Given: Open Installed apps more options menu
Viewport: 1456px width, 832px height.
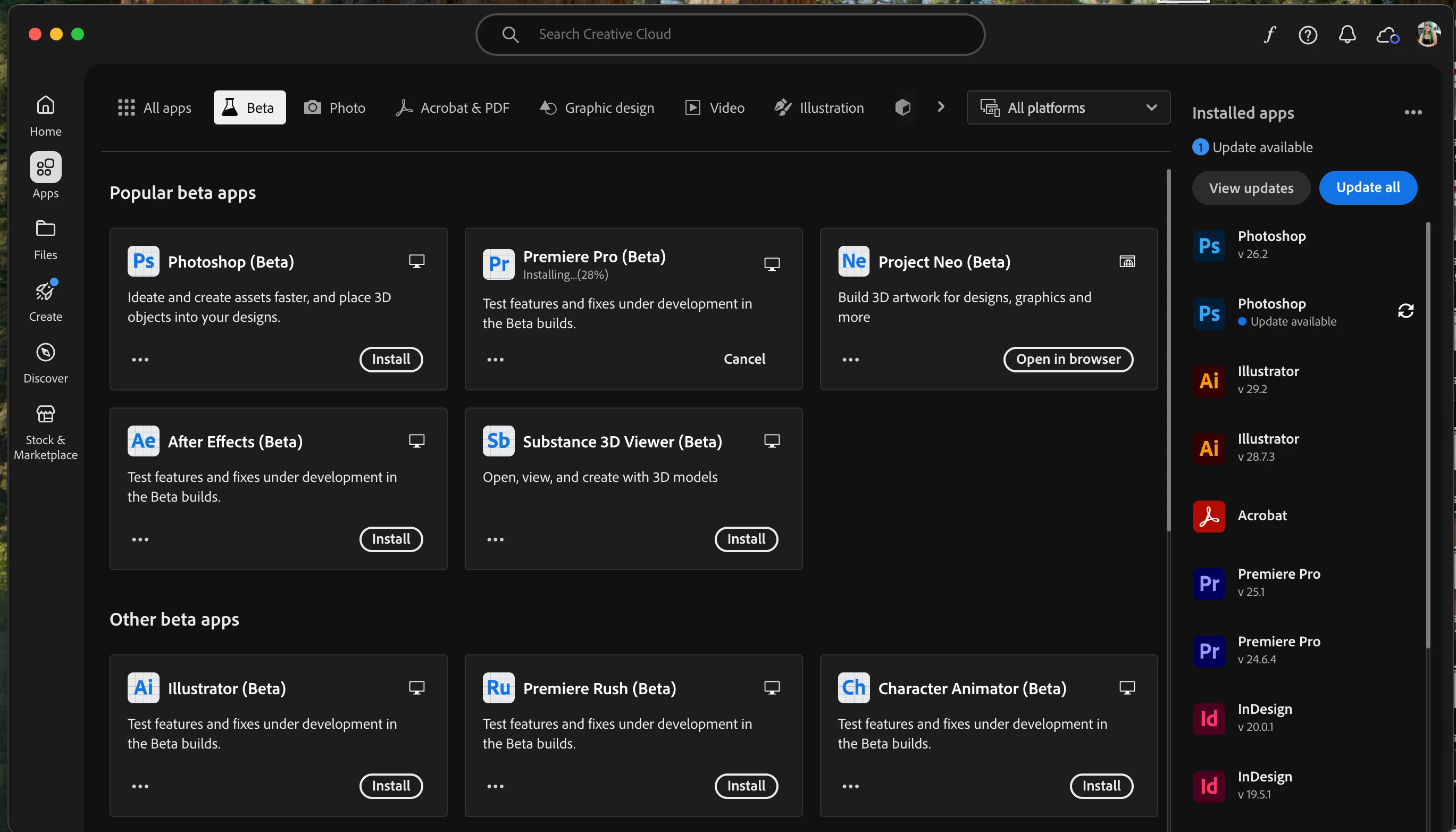Looking at the screenshot, I should point(1412,113).
